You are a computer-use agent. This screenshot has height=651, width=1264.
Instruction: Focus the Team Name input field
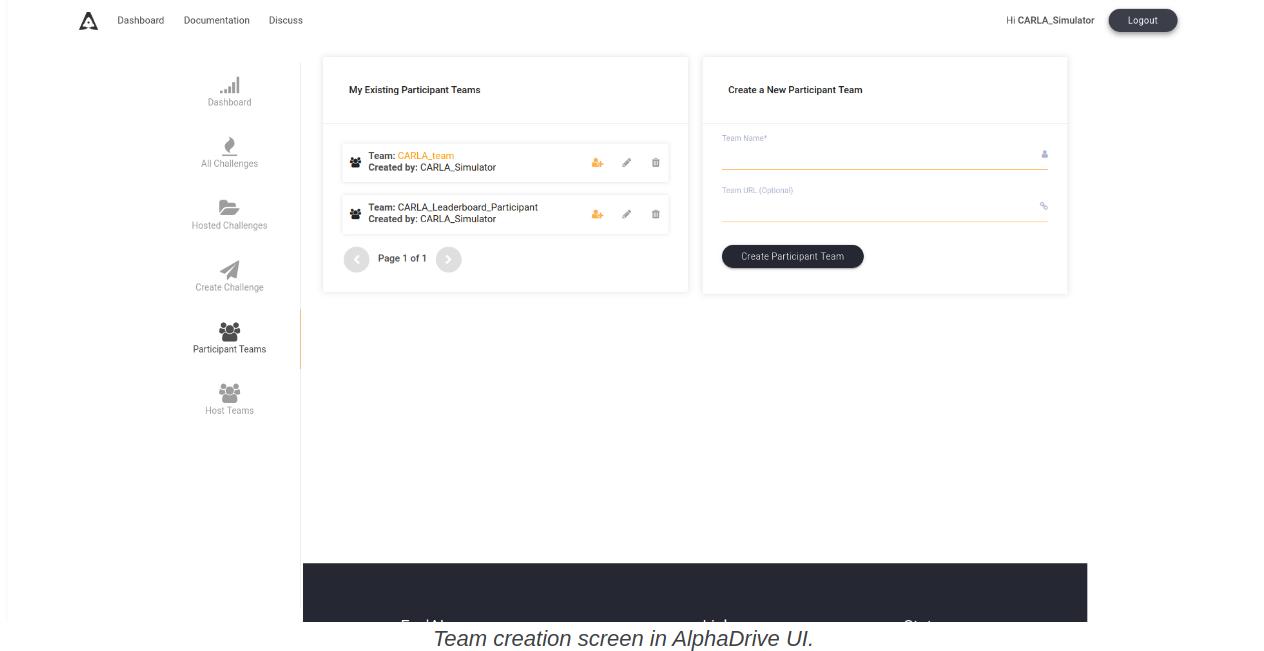click(x=878, y=156)
